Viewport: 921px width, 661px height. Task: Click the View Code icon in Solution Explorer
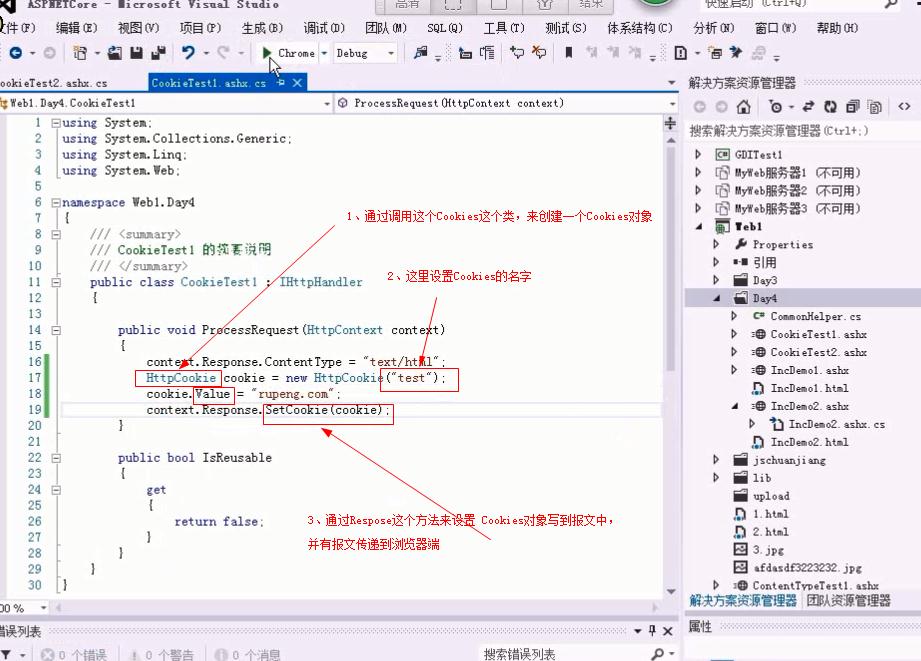coord(904,107)
